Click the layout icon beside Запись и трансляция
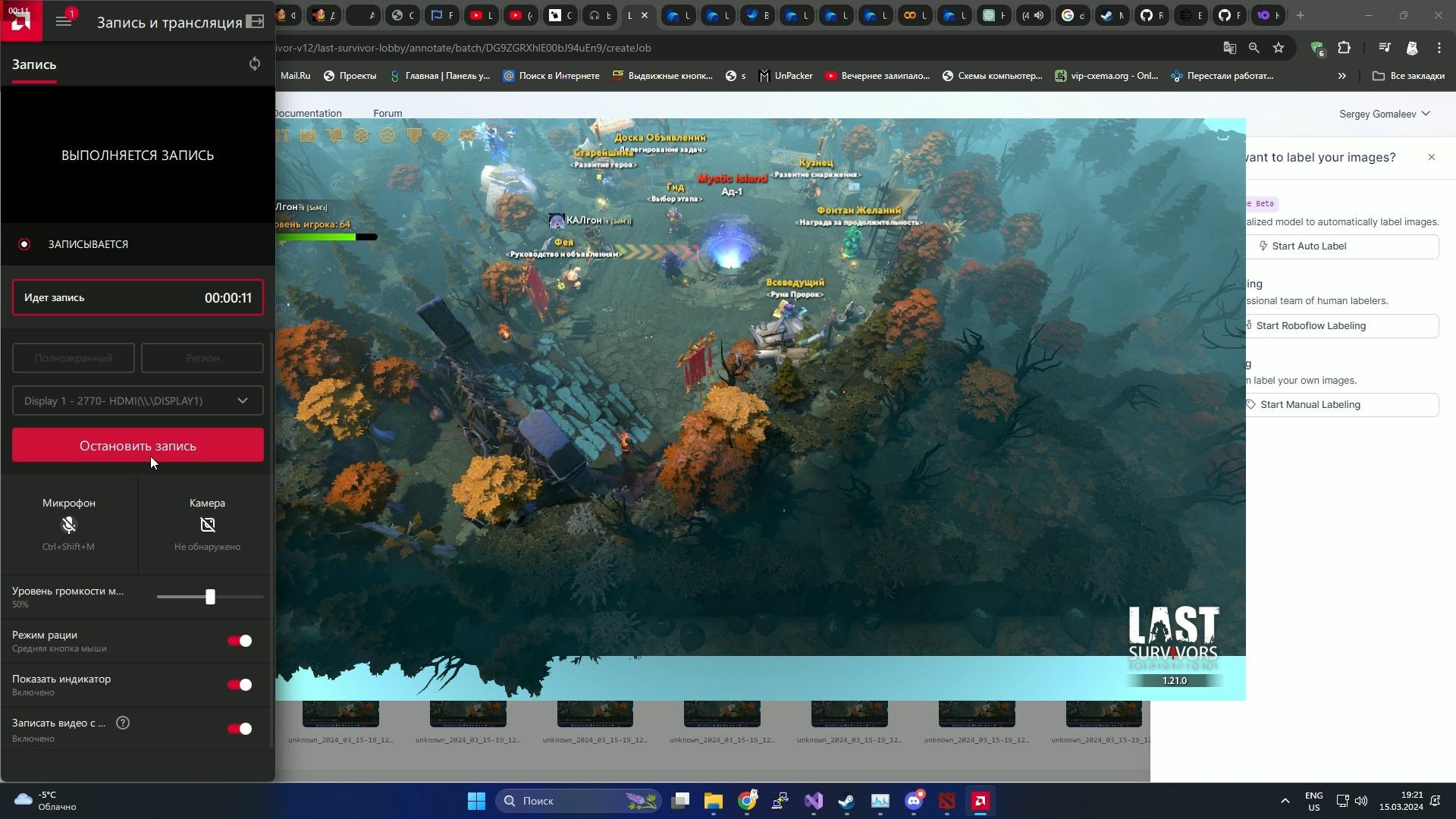This screenshot has width=1456, height=819. (256, 21)
